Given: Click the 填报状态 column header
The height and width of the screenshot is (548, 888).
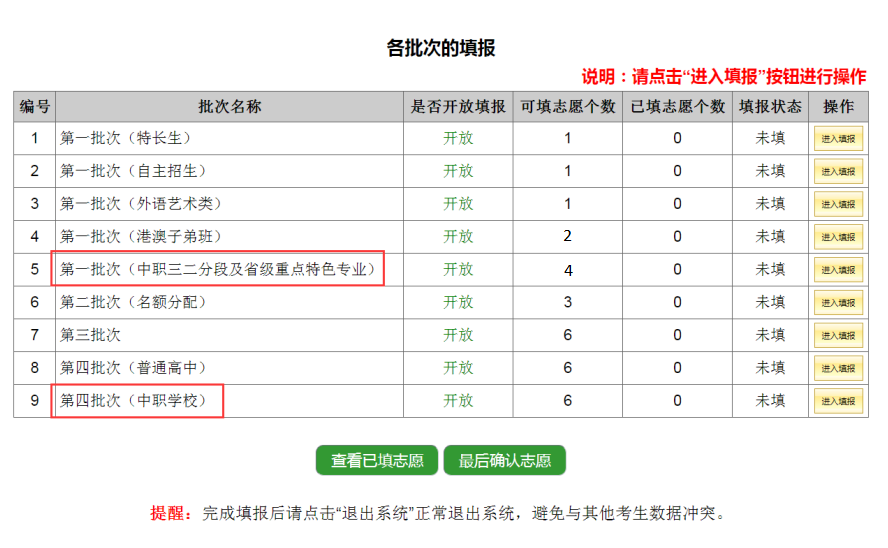Looking at the screenshot, I should coord(771,106).
